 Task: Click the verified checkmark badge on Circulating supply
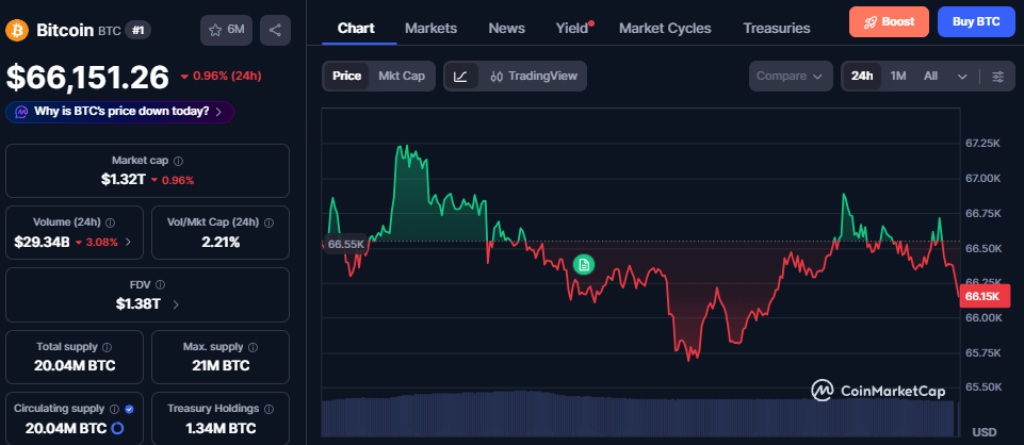[129, 409]
